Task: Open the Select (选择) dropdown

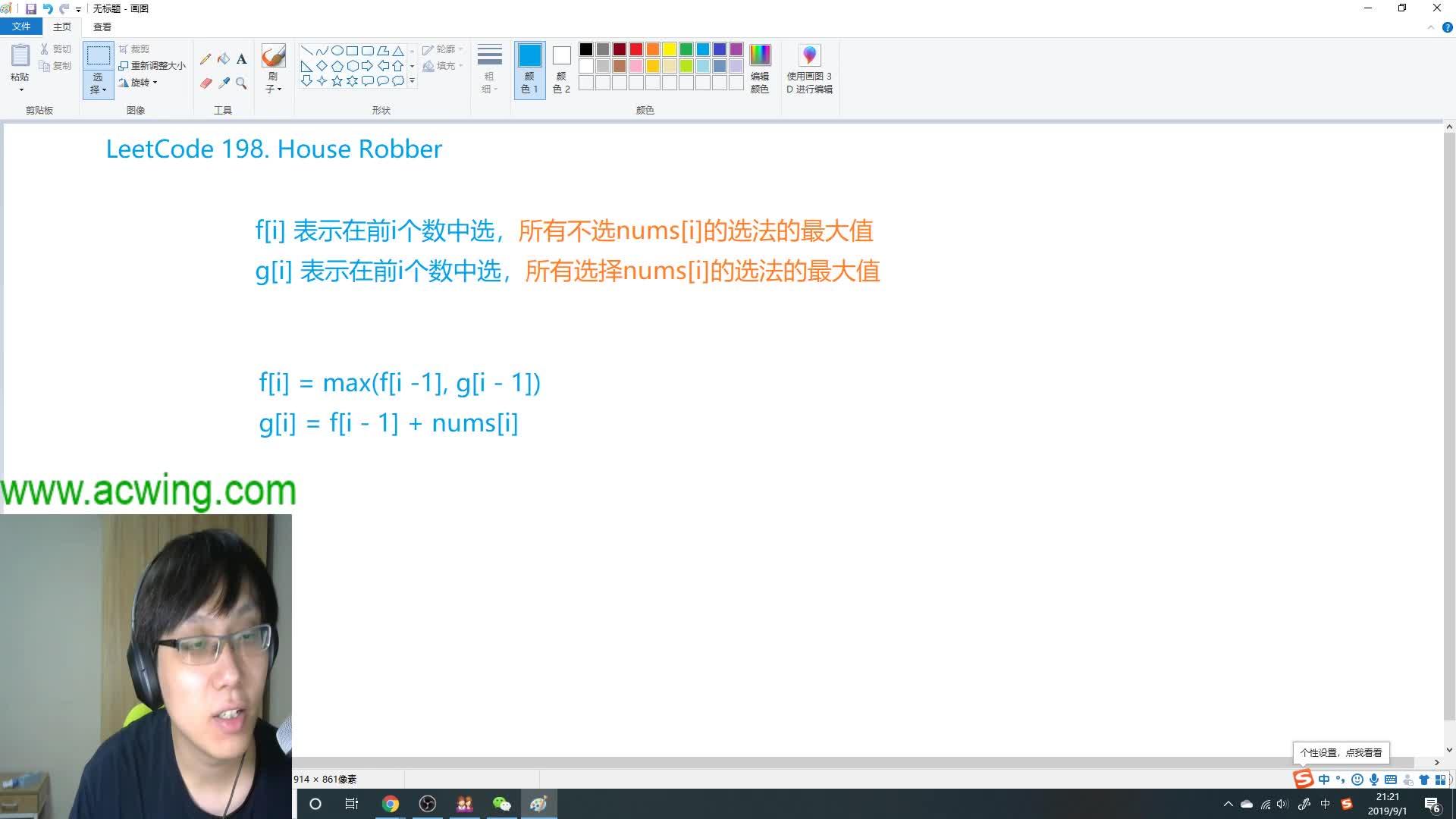Action: [98, 83]
